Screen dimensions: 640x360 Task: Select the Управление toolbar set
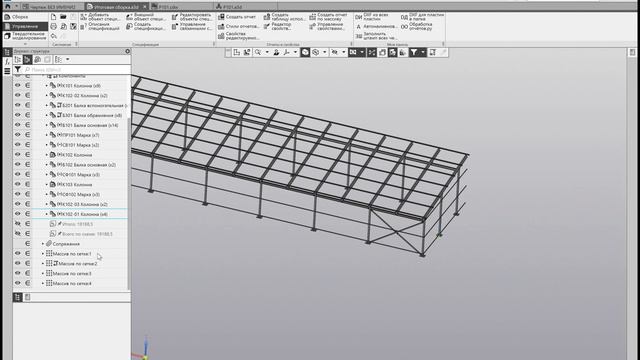25,27
